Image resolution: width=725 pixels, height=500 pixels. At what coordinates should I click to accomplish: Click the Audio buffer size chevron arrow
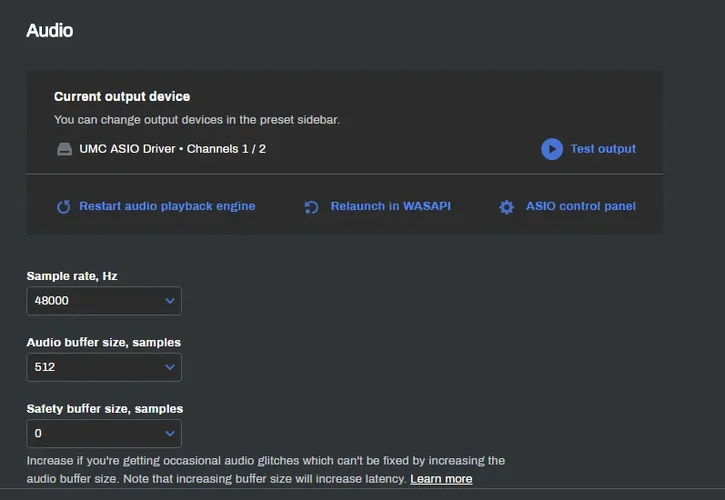coord(169,367)
